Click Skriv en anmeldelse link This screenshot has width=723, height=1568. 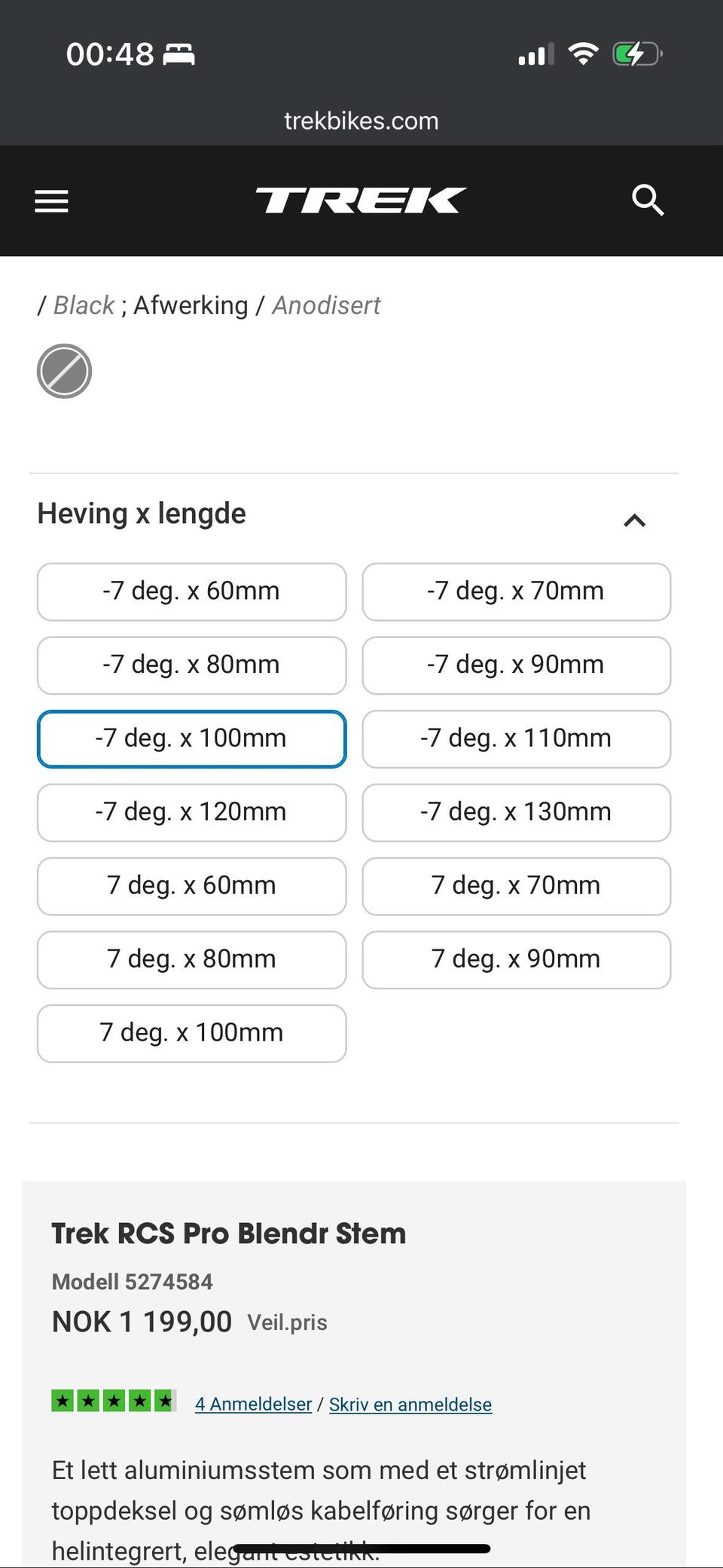click(410, 1404)
